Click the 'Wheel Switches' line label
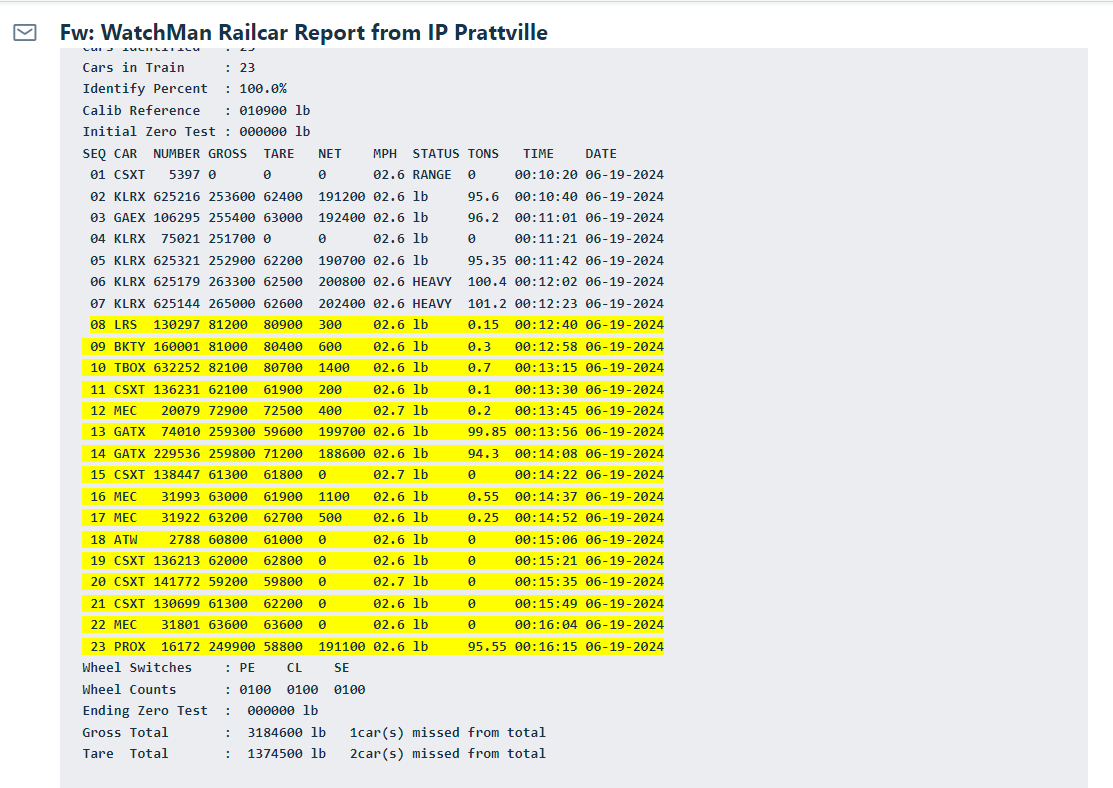 coord(137,668)
